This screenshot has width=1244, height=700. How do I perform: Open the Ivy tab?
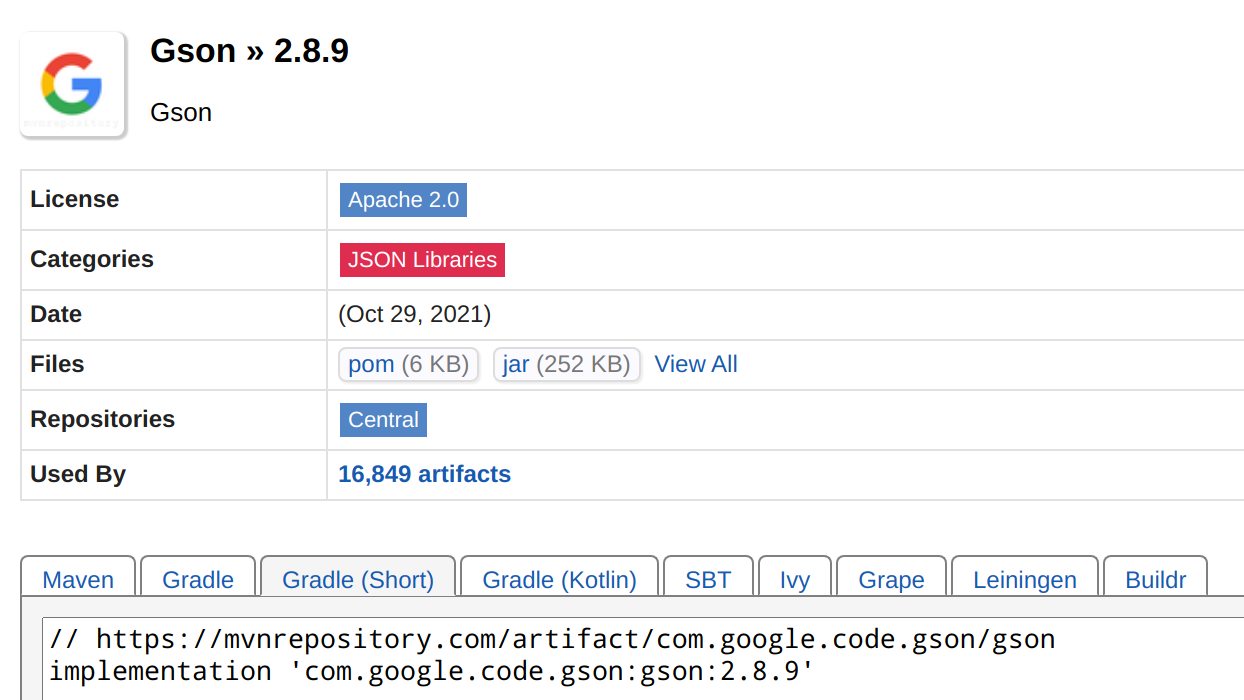pyautogui.click(x=795, y=579)
